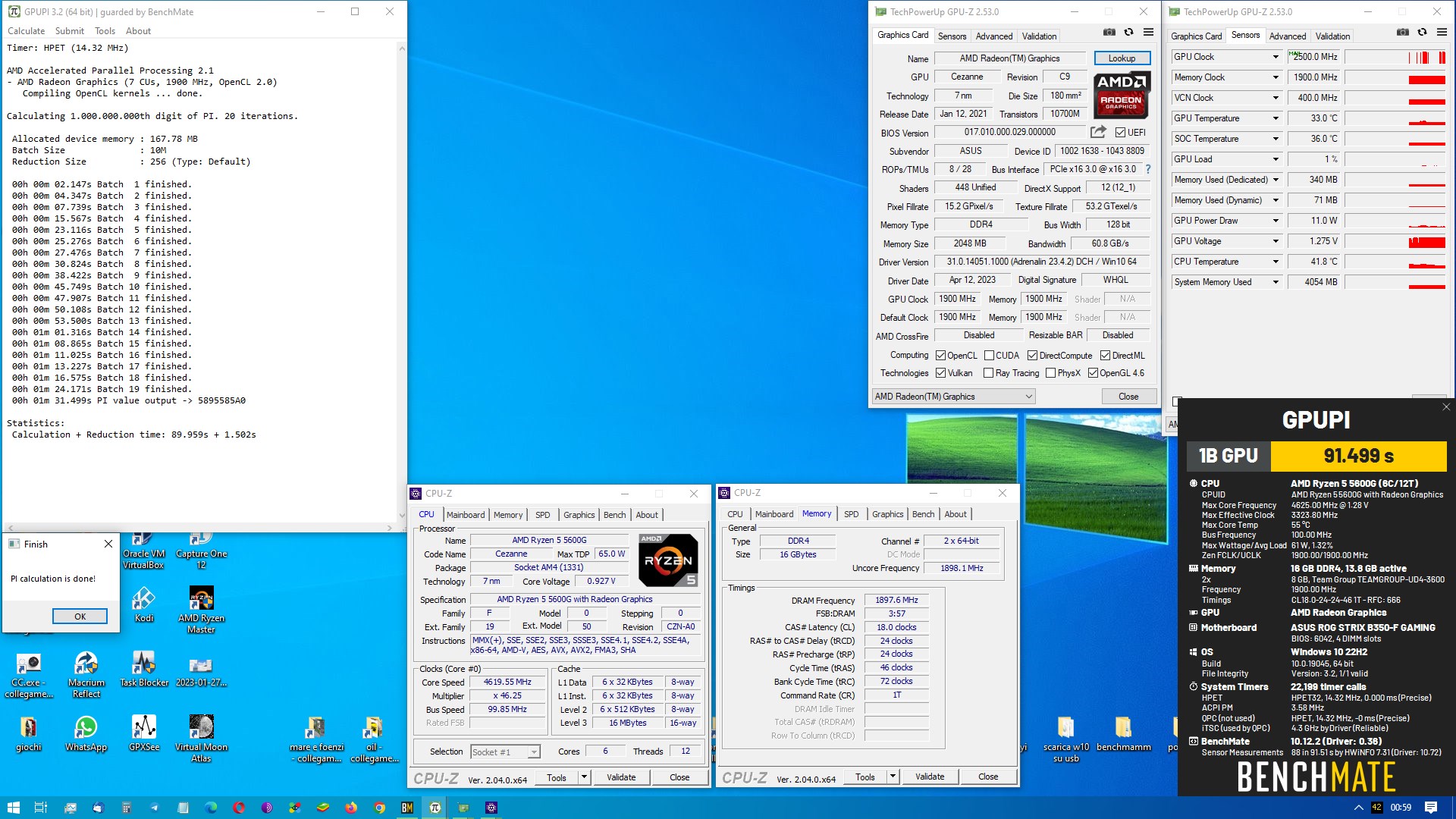Open Telegram from the taskbar
The image size is (1456, 819).
(x=155, y=808)
